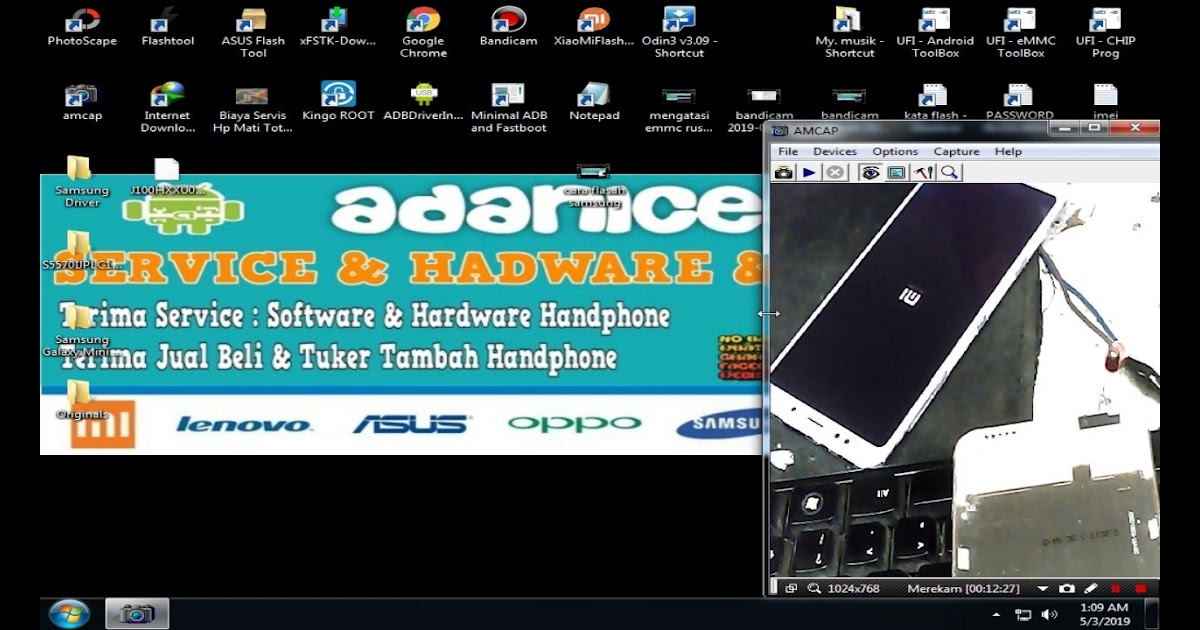Open the Notepad desktop shortcut
This screenshot has height=630, width=1200.
594,101
